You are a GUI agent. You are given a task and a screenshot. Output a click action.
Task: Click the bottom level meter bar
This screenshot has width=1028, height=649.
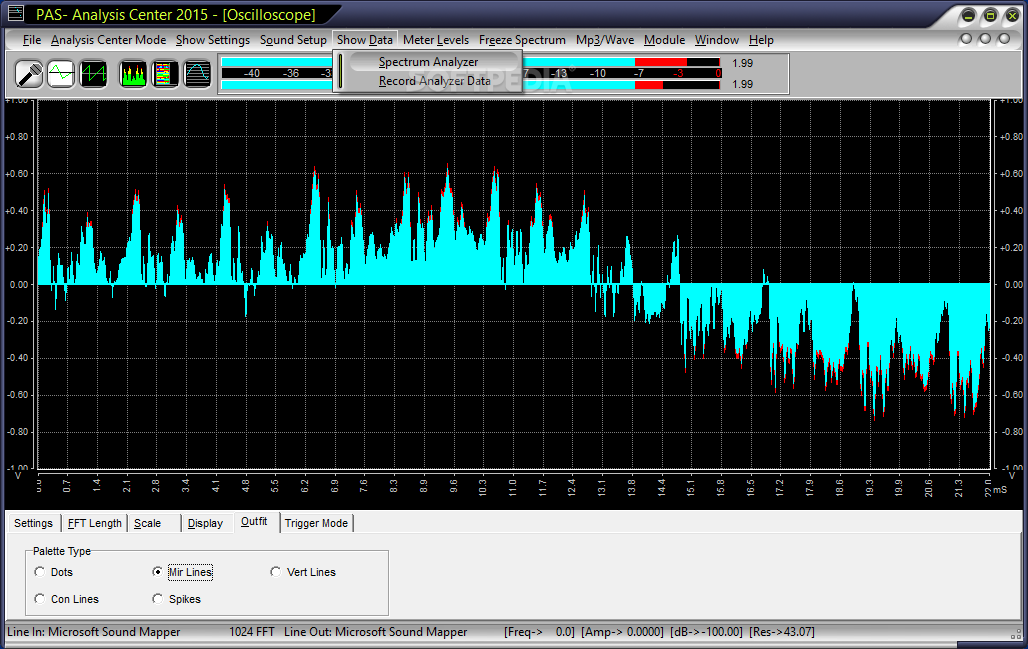471,85
